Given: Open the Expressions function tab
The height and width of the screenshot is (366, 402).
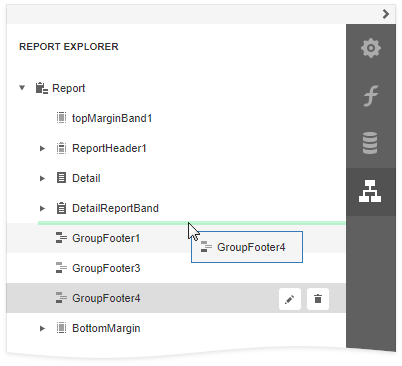Looking at the screenshot, I should click(371, 96).
